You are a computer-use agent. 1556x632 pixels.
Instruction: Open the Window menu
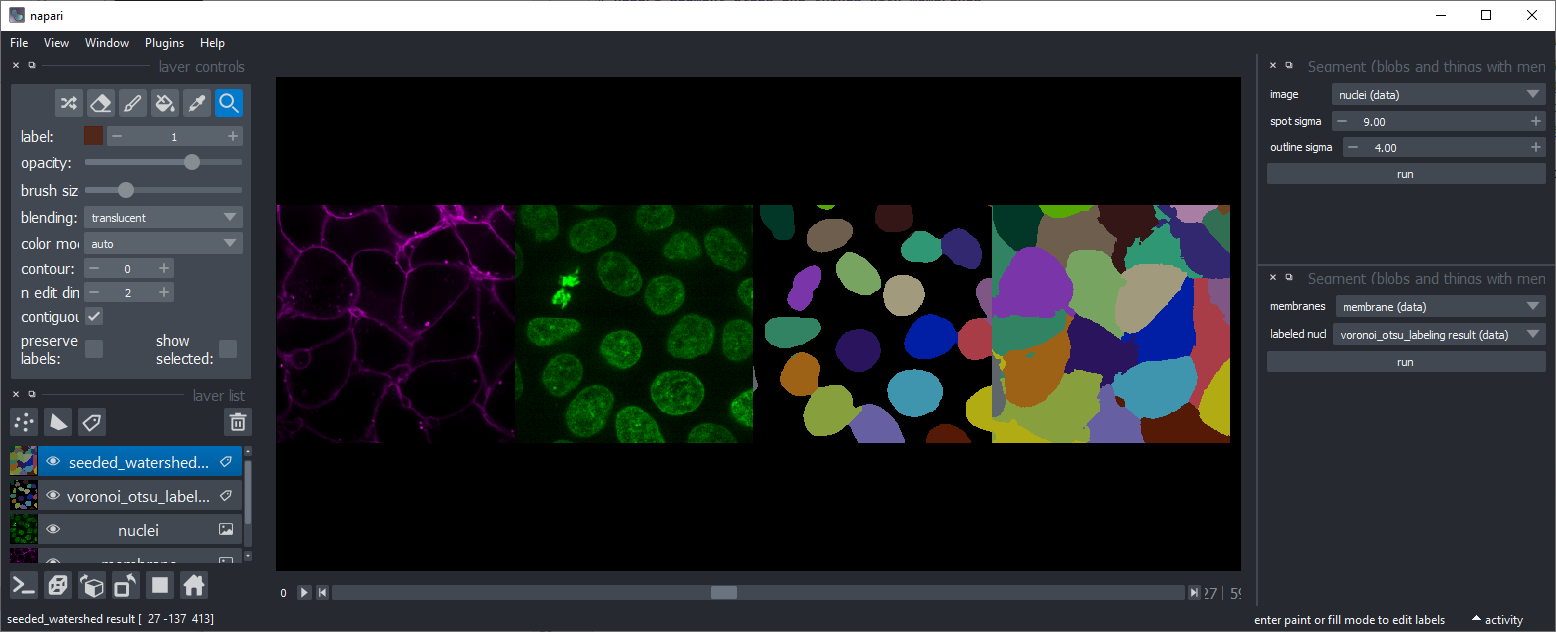click(107, 43)
